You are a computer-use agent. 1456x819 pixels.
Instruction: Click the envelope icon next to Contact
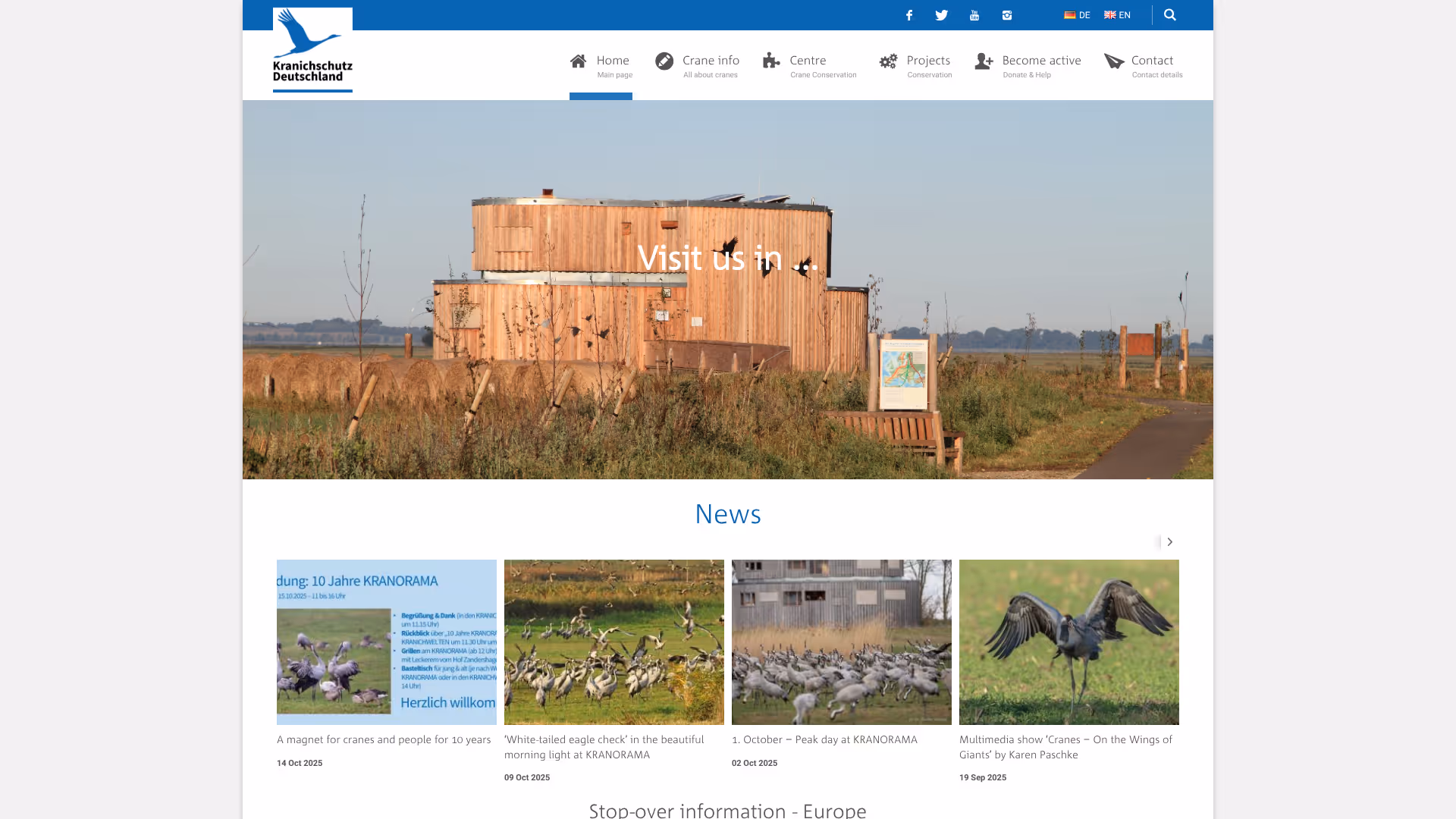1115,61
